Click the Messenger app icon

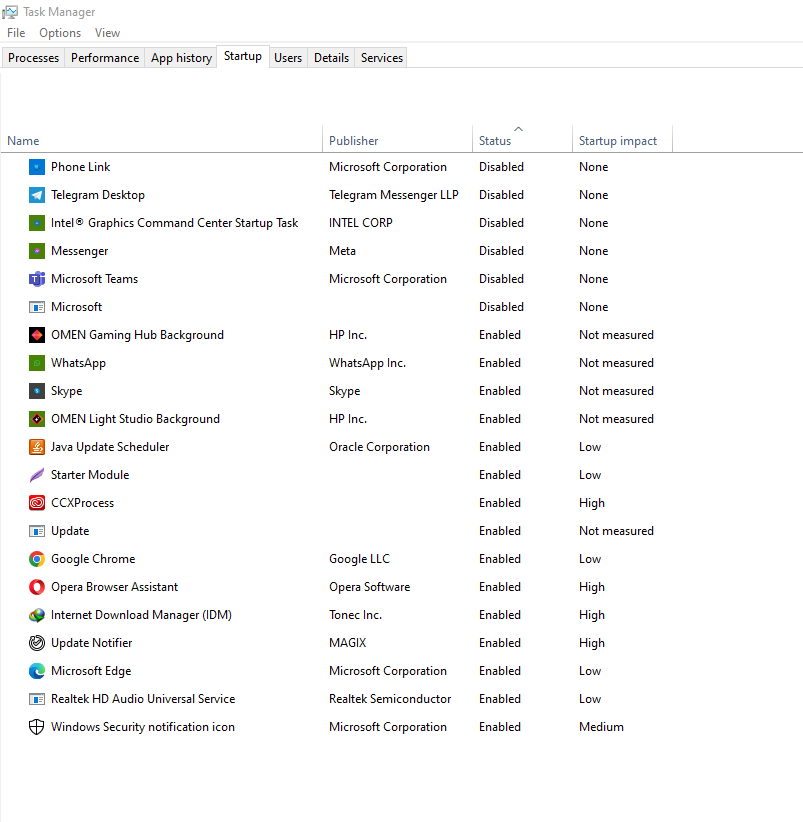pyautogui.click(x=37, y=251)
